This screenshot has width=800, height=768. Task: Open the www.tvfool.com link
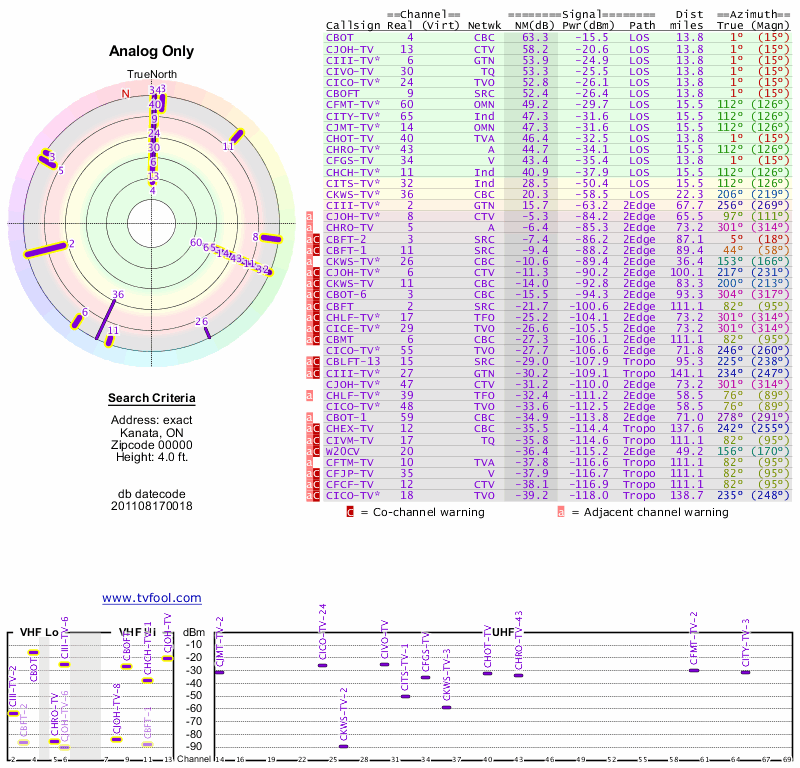[151, 598]
